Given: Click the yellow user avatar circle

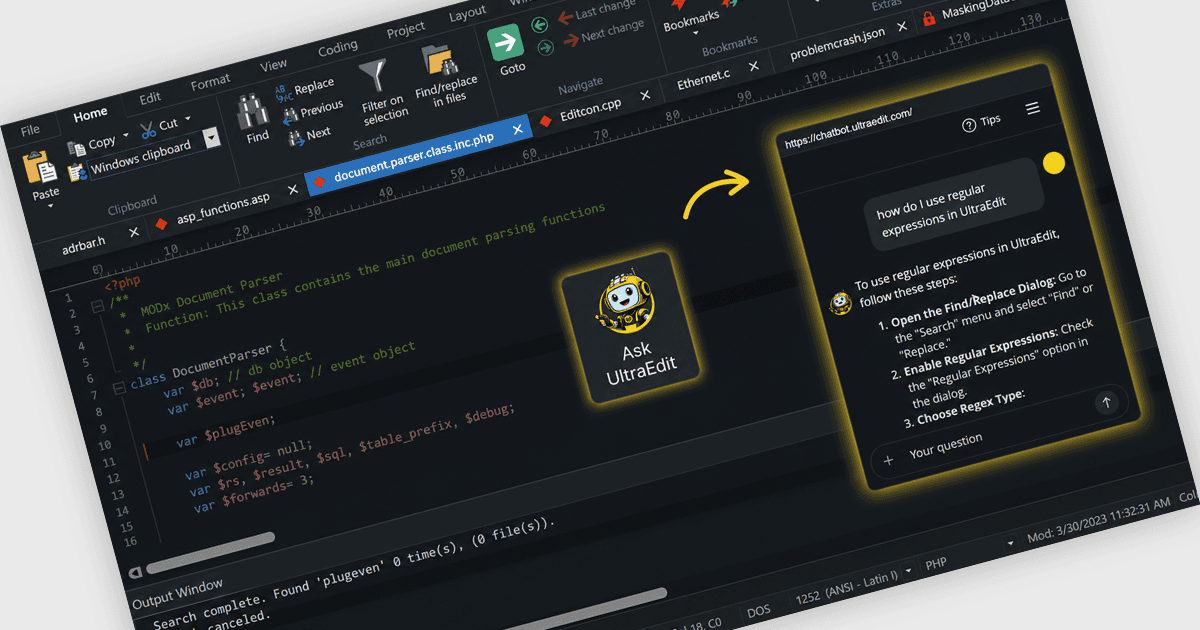Looking at the screenshot, I should (1053, 163).
